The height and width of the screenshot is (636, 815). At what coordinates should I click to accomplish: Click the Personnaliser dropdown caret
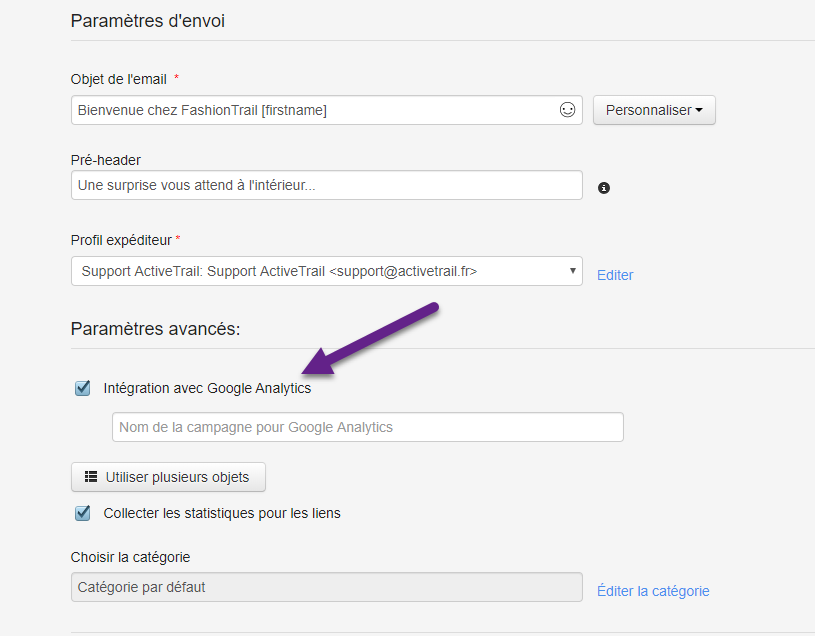pos(697,110)
